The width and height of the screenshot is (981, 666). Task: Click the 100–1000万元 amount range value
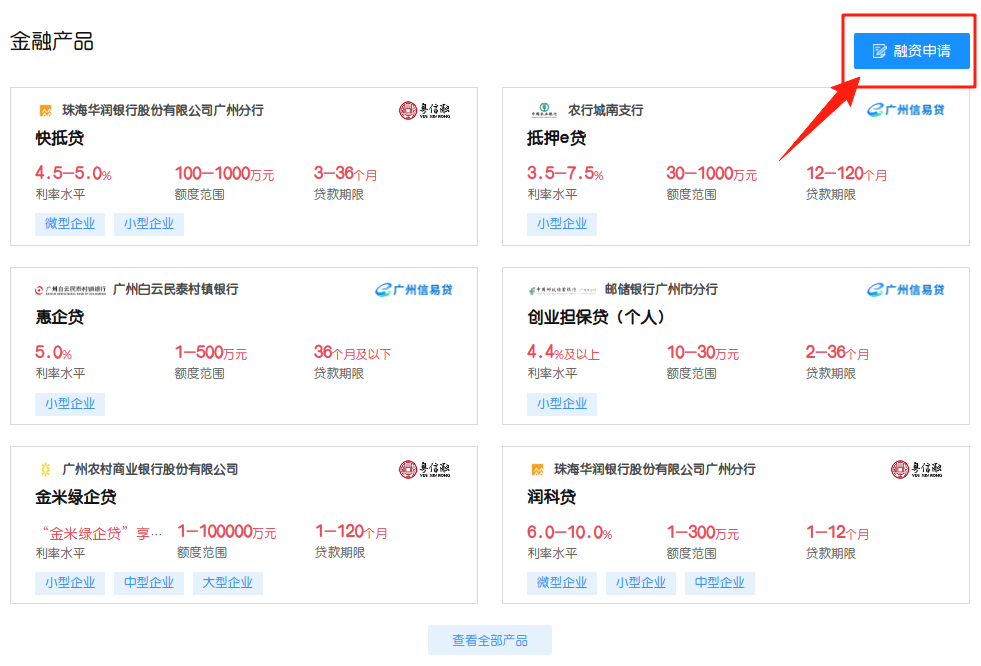click(224, 173)
